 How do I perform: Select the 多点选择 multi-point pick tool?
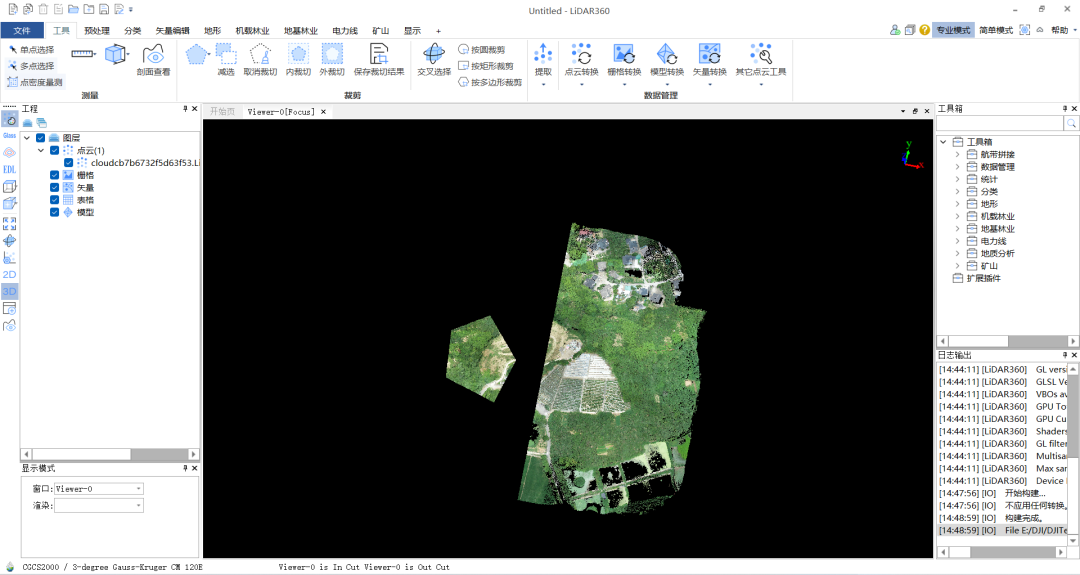pyautogui.click(x=31, y=65)
